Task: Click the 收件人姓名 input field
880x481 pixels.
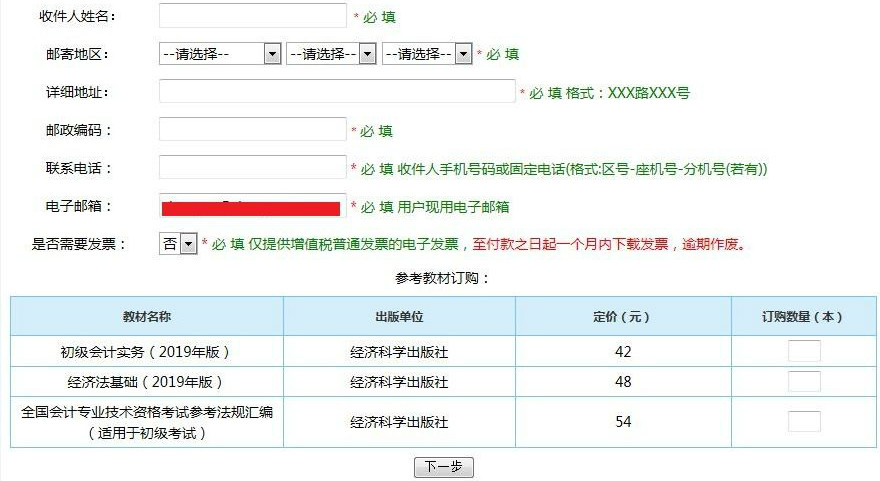Action: (x=252, y=16)
